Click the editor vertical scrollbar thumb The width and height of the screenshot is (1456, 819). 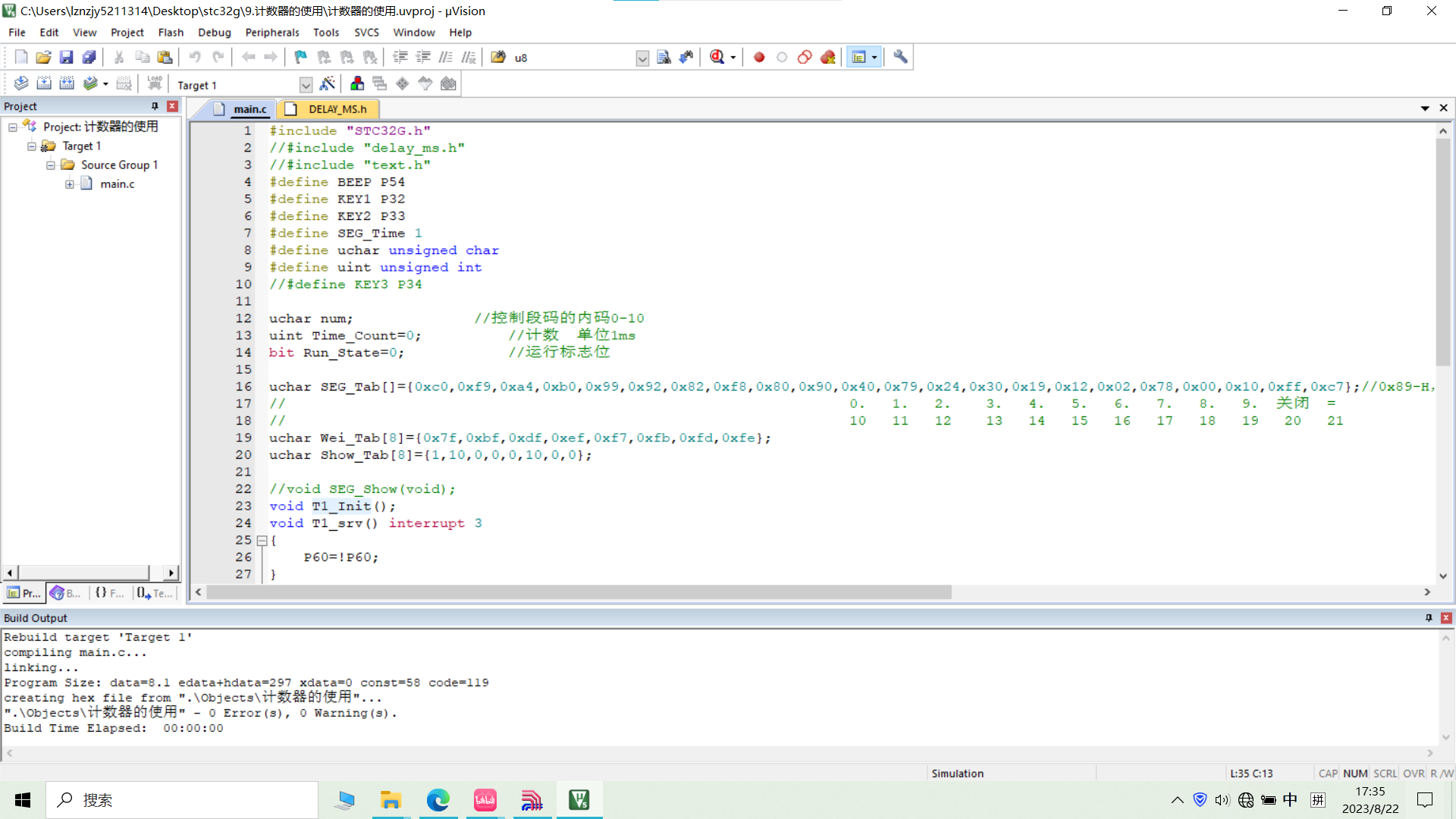pyautogui.click(x=1443, y=252)
